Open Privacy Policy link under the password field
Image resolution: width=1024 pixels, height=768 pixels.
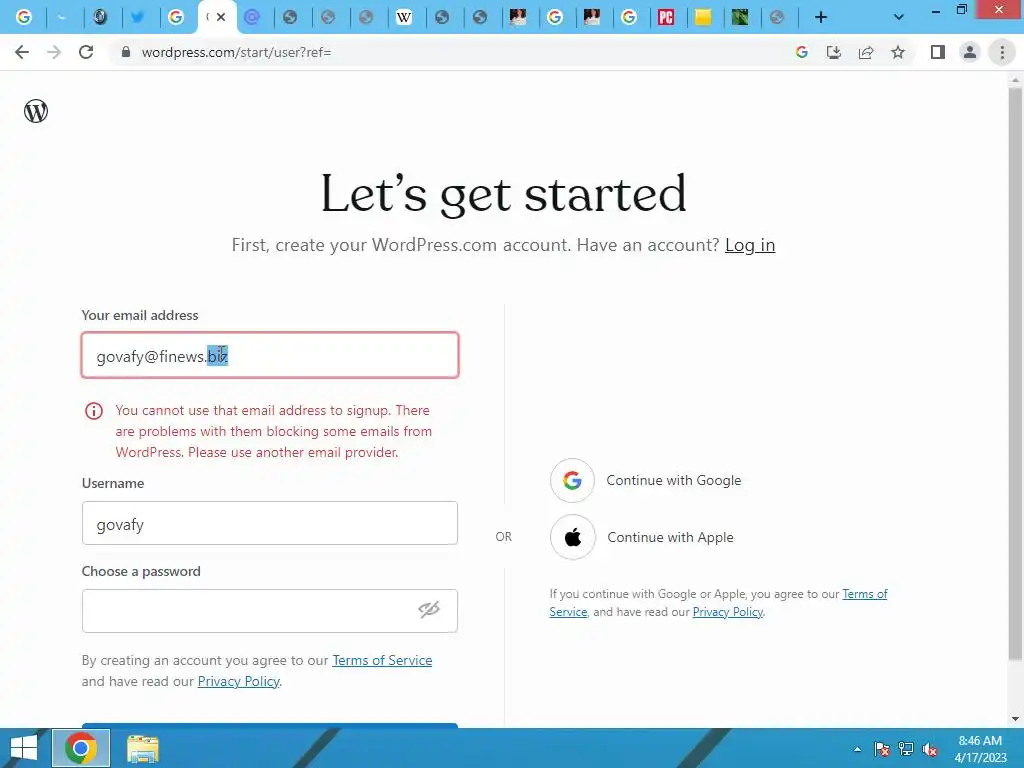tap(238, 681)
